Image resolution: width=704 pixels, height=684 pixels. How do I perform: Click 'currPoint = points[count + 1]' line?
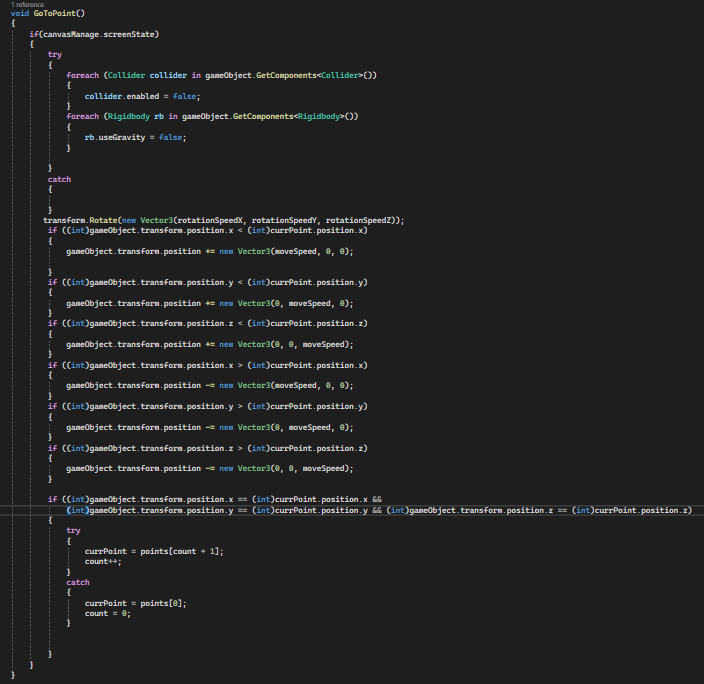(153, 551)
